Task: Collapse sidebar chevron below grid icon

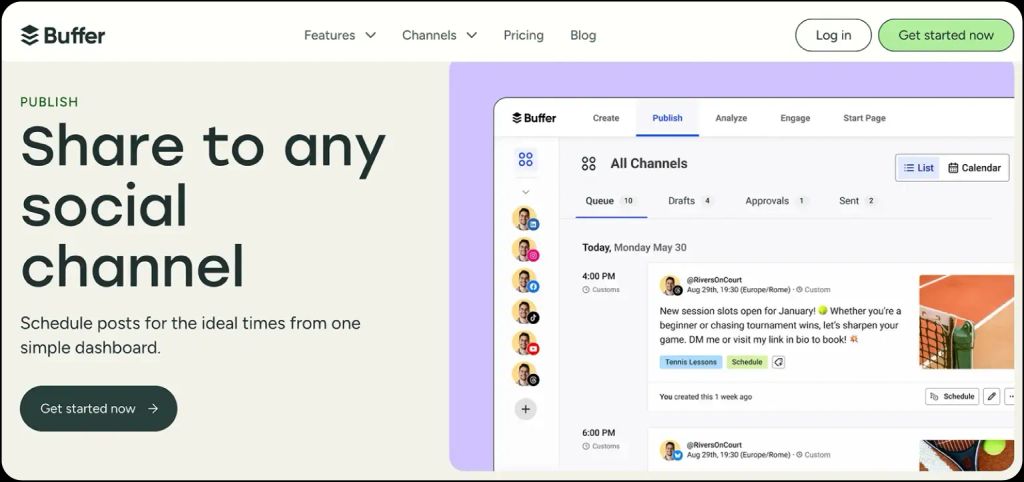Action: click(x=526, y=192)
